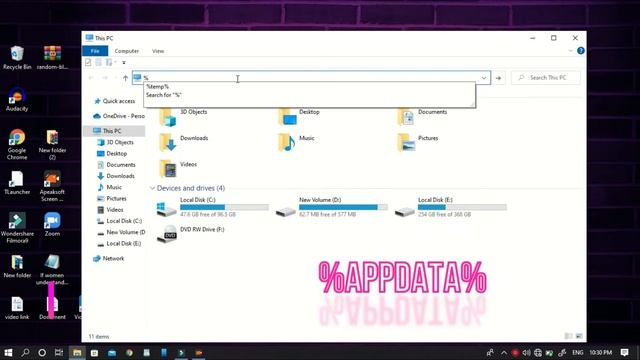Open Task View on the taskbar
Viewport: 640px width, 360px height.
[59, 352]
